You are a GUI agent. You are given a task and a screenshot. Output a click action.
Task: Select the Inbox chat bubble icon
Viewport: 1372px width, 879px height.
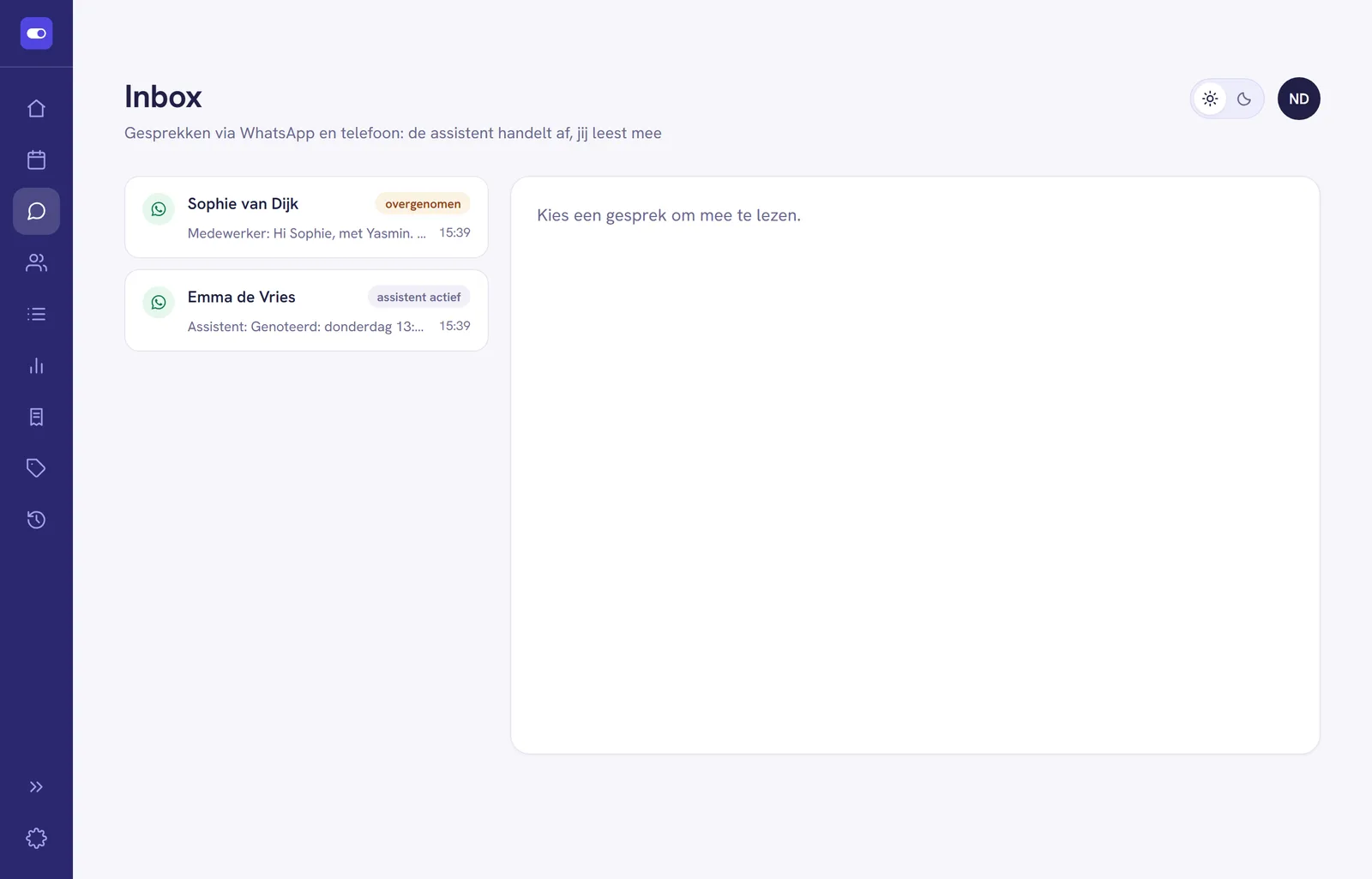pyautogui.click(x=36, y=211)
